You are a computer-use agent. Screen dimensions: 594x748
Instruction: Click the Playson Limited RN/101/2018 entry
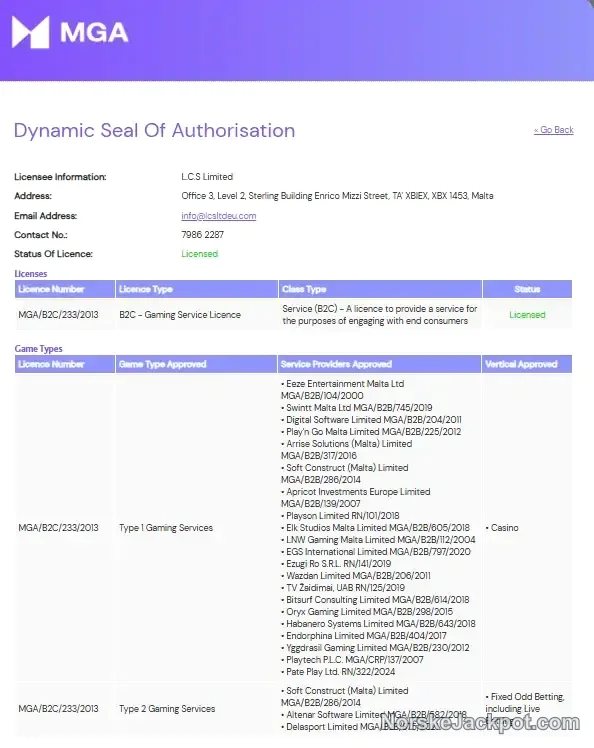pos(340,516)
